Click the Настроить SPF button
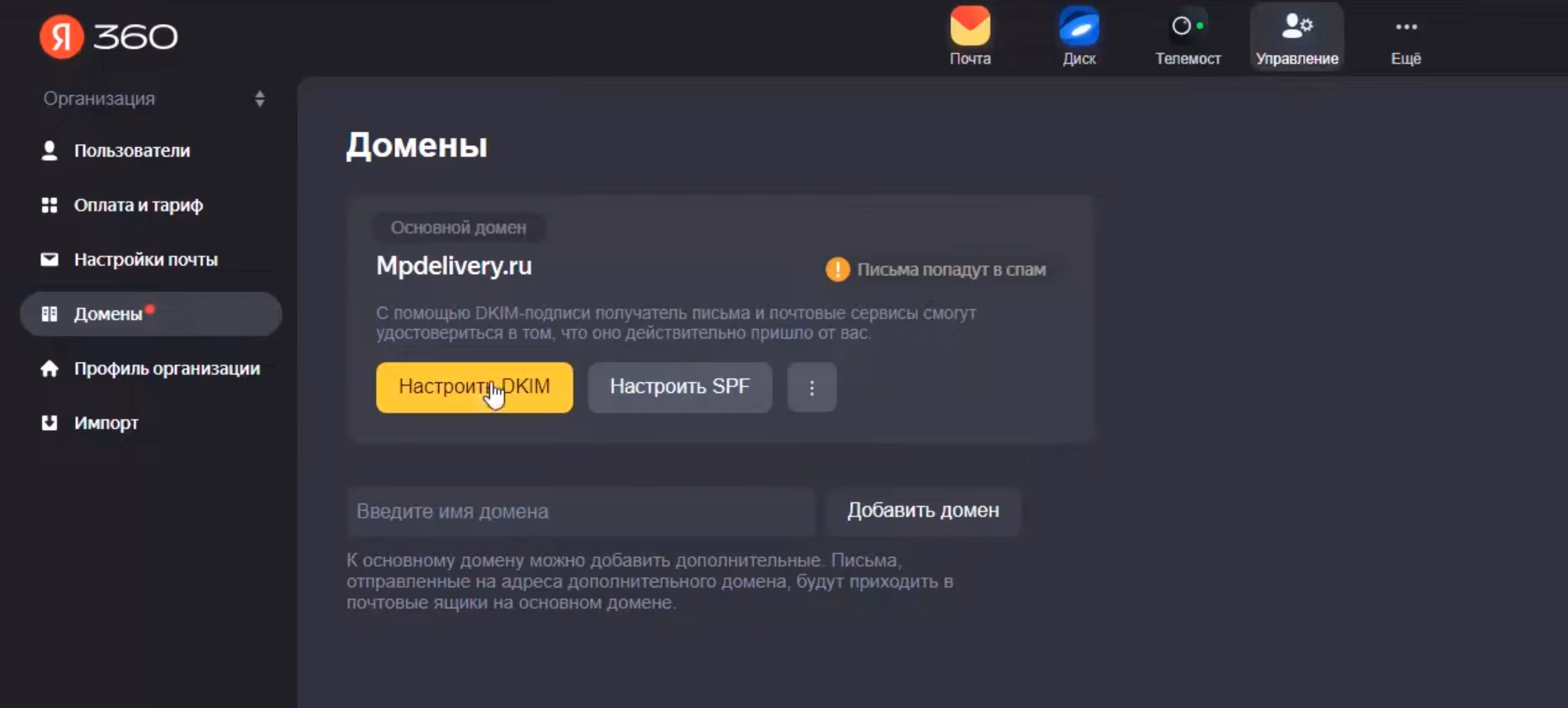Image resolution: width=1568 pixels, height=708 pixels. coord(680,387)
